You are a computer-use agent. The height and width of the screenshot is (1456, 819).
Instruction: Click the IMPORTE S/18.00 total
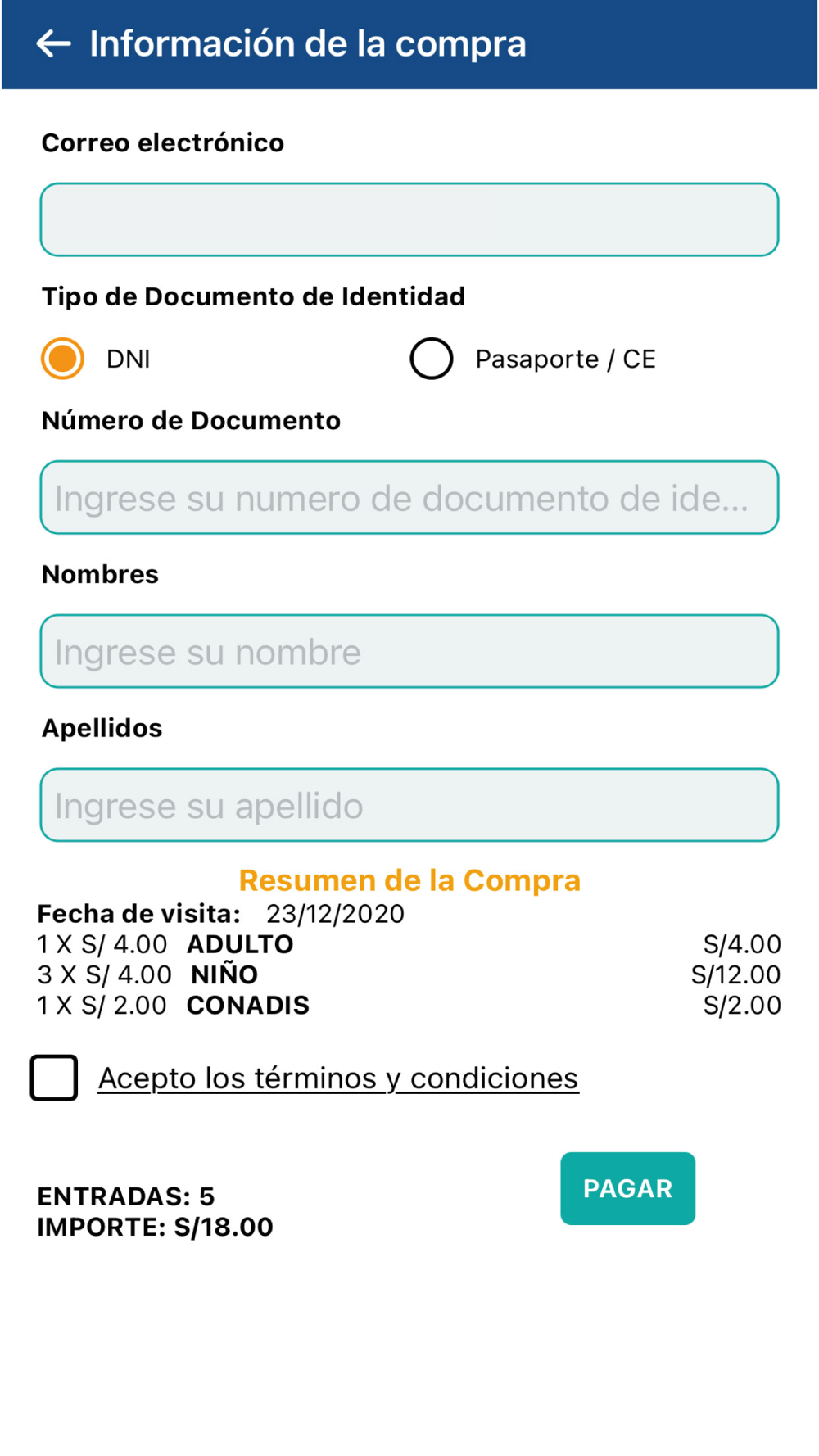[x=156, y=1227]
